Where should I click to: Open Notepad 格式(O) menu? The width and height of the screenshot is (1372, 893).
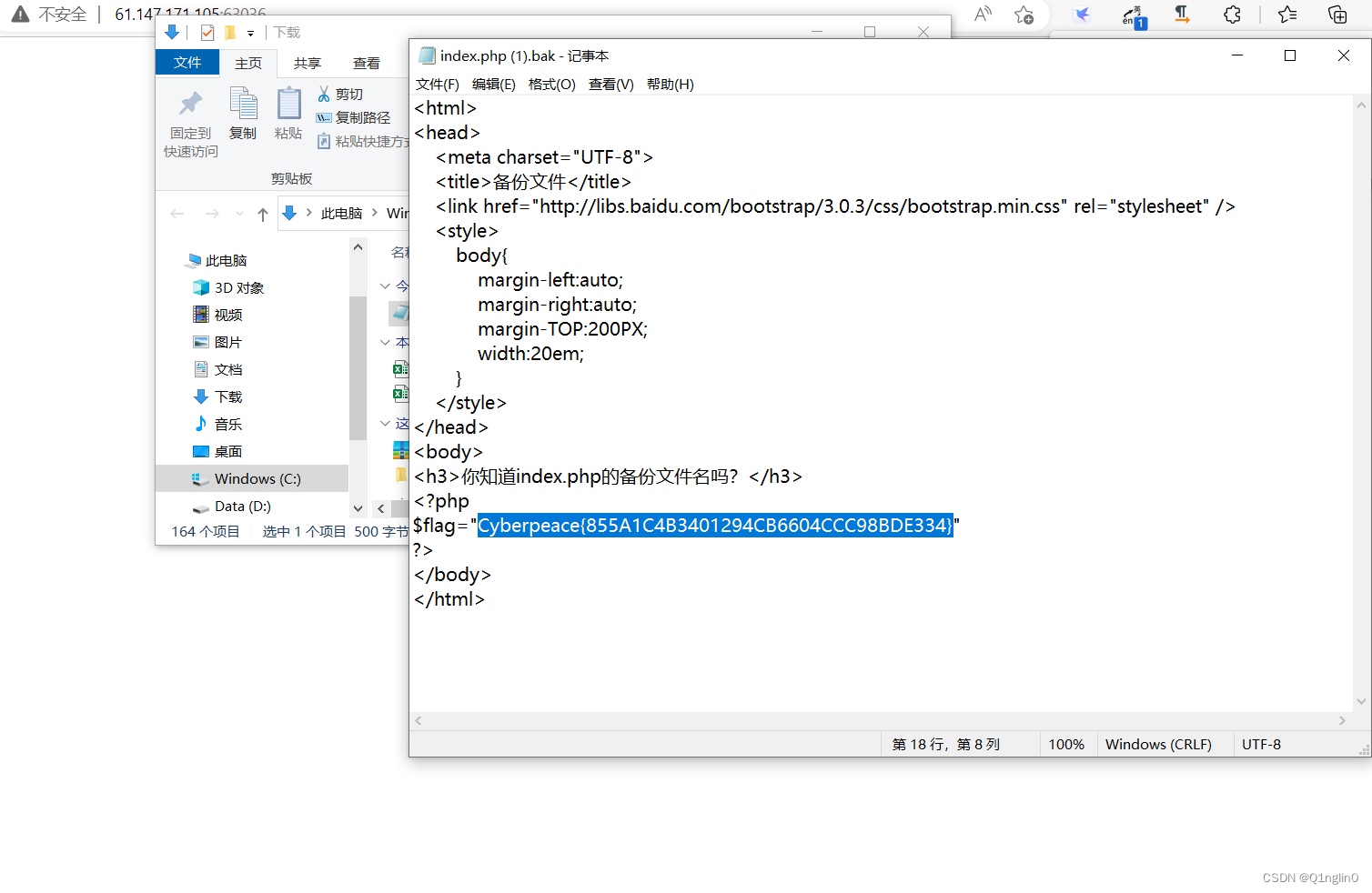[552, 84]
